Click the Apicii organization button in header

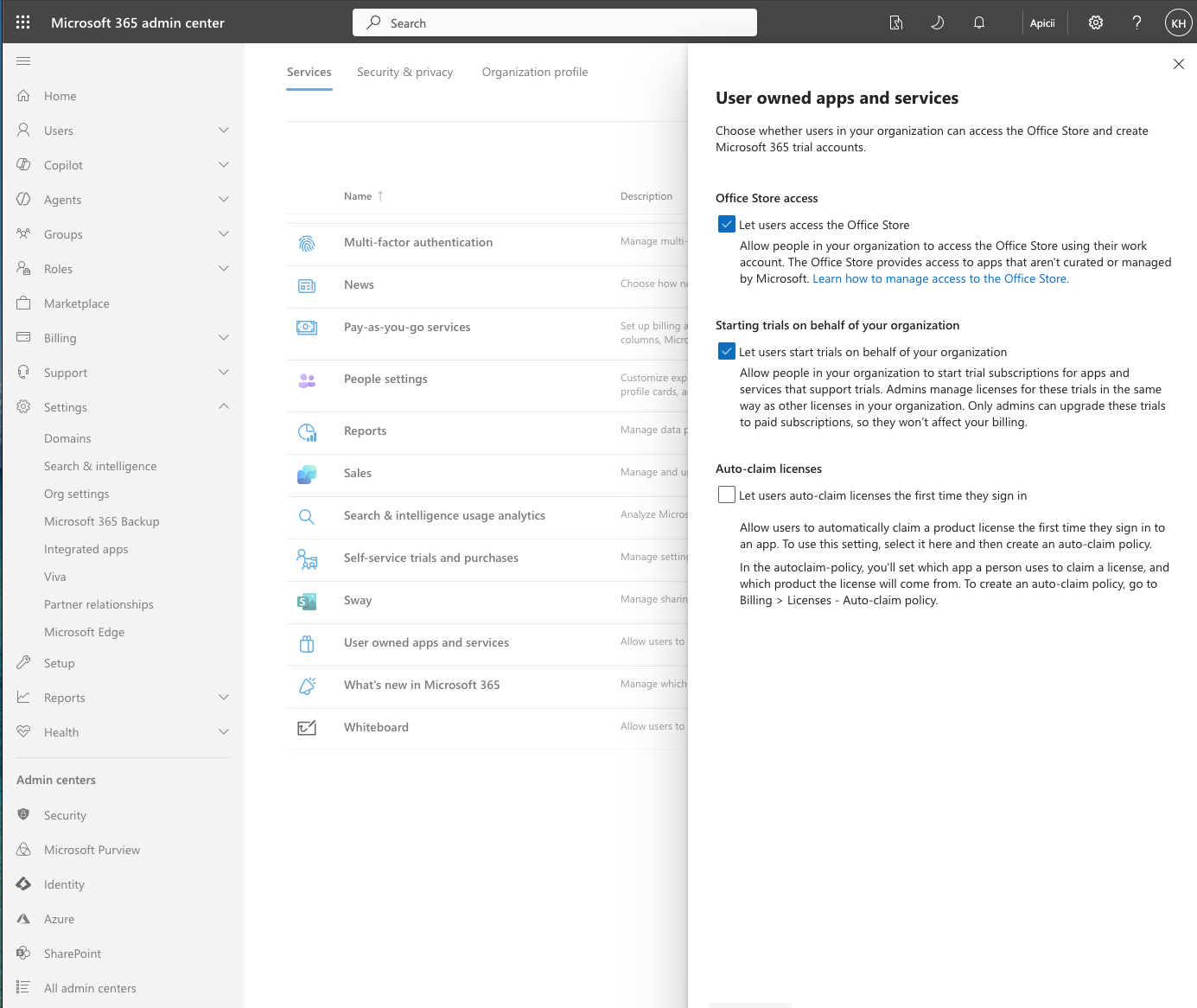(x=1042, y=22)
